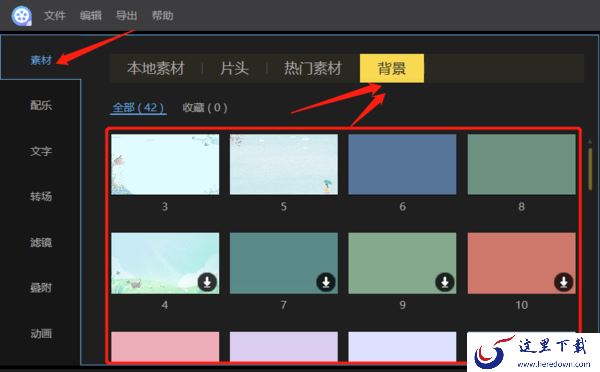Open the 帮助 menu
This screenshot has height=372, width=600.
[x=162, y=16]
